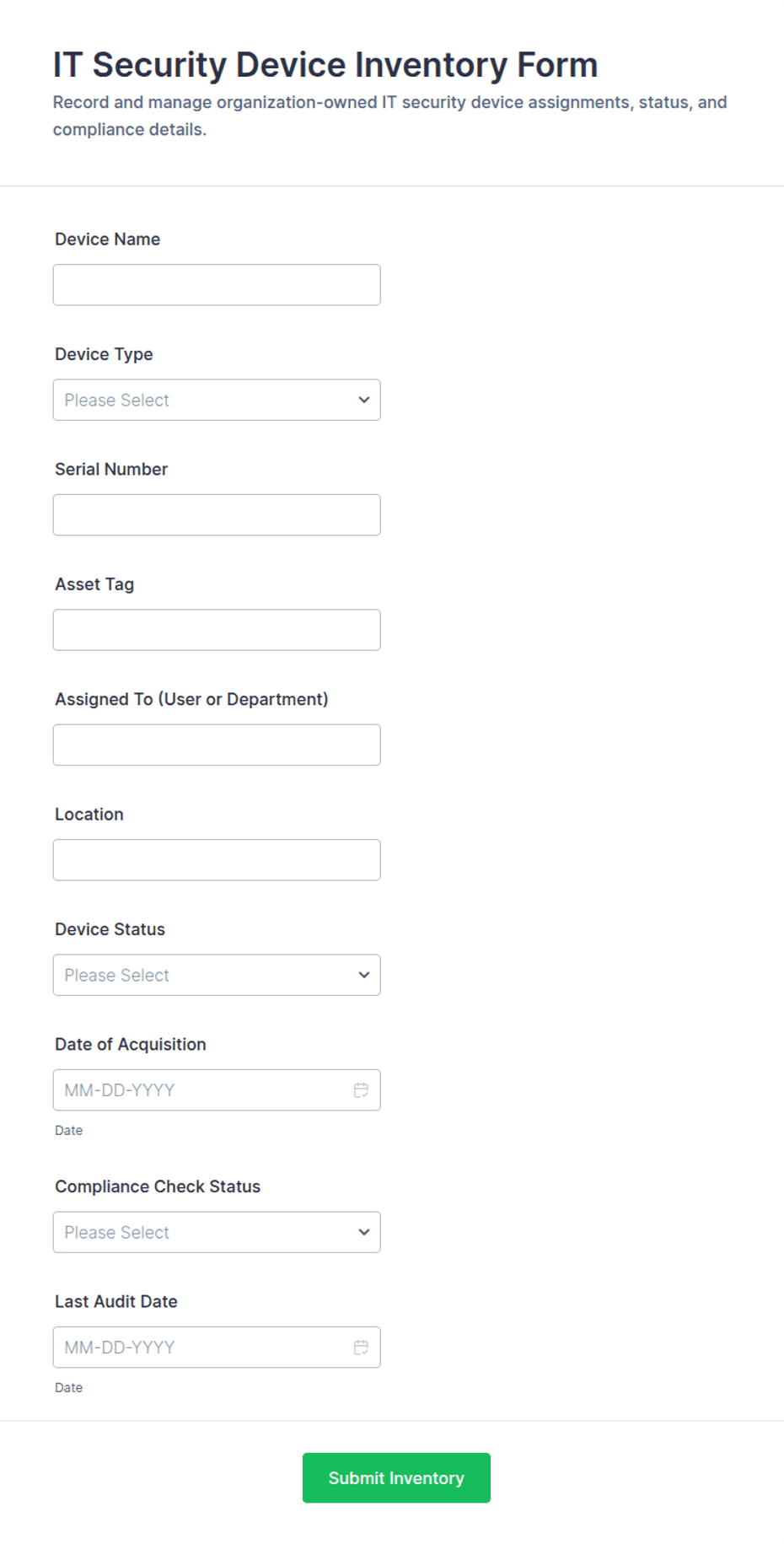
Task: Open the Last Audit Date calendar icon
Action: tap(361, 1348)
